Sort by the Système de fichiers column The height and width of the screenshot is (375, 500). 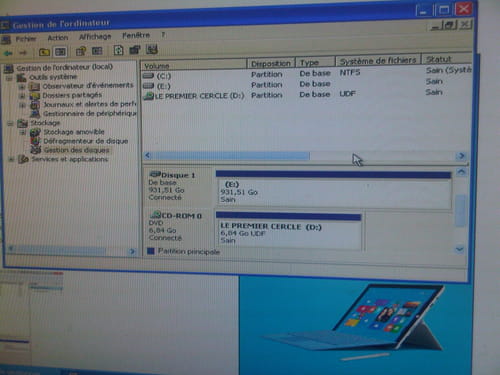tap(378, 60)
